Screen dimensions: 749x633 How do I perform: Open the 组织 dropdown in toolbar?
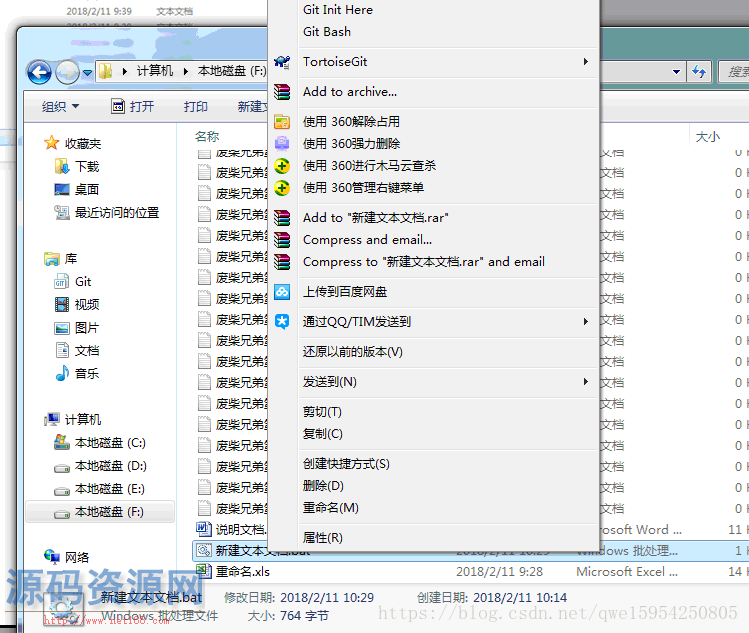(60, 107)
